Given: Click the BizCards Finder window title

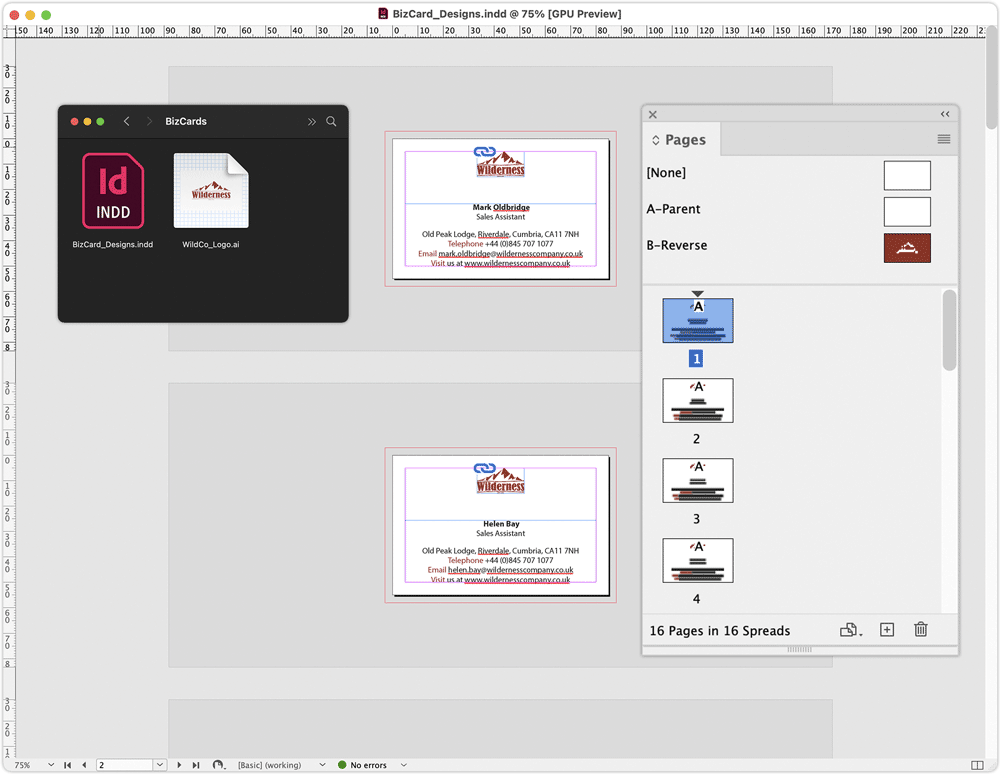Looking at the screenshot, I should tap(186, 121).
